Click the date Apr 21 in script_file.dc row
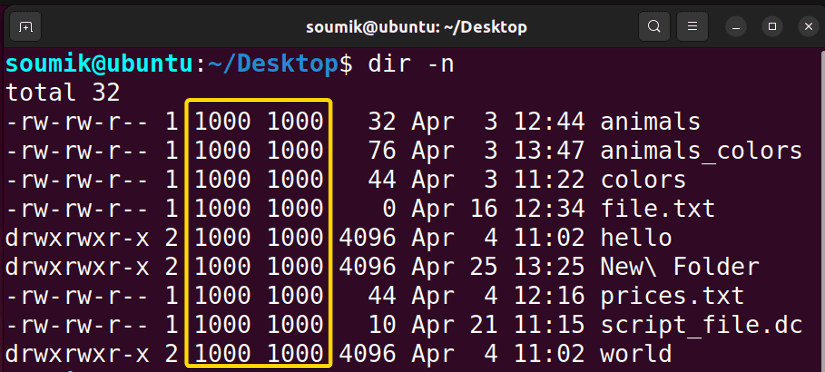The image size is (825, 372). click(x=455, y=326)
